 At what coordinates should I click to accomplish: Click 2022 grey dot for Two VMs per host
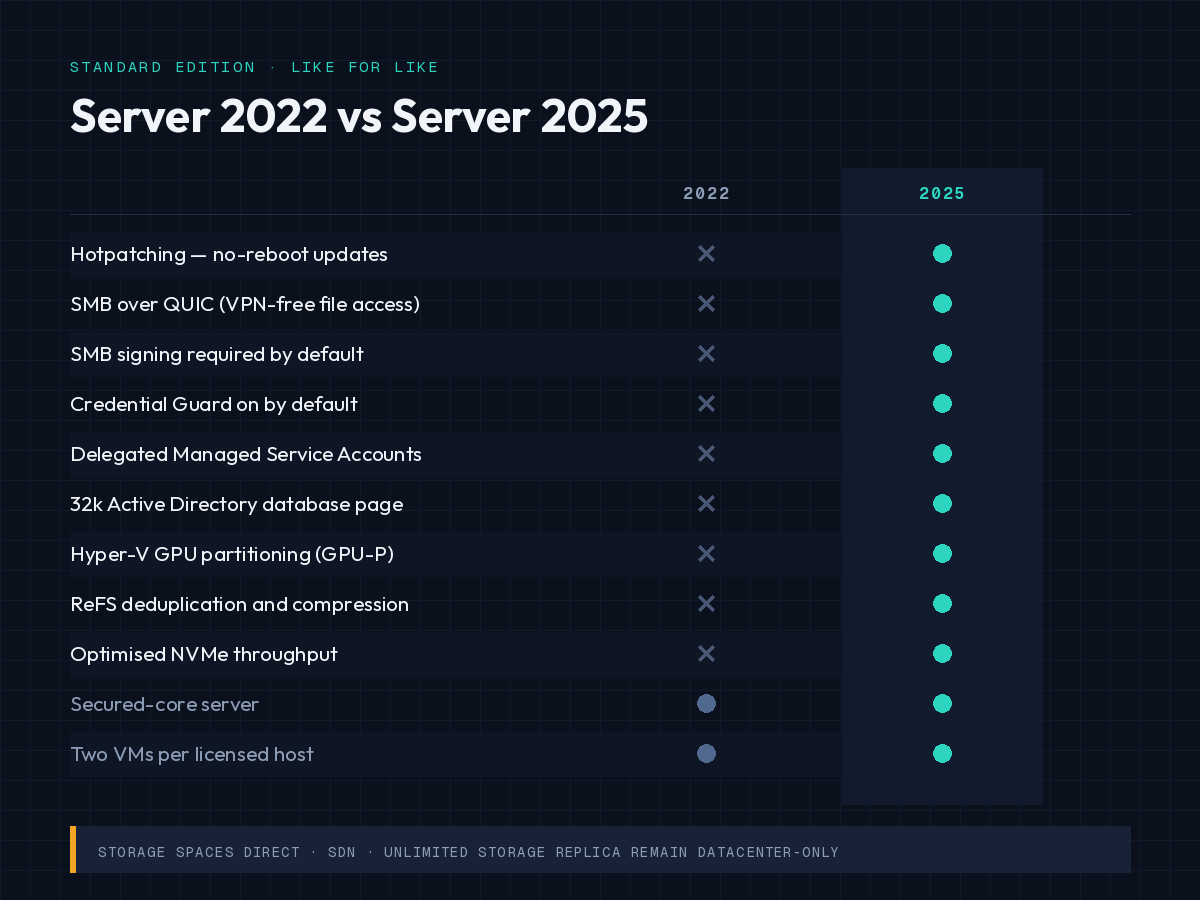(706, 754)
